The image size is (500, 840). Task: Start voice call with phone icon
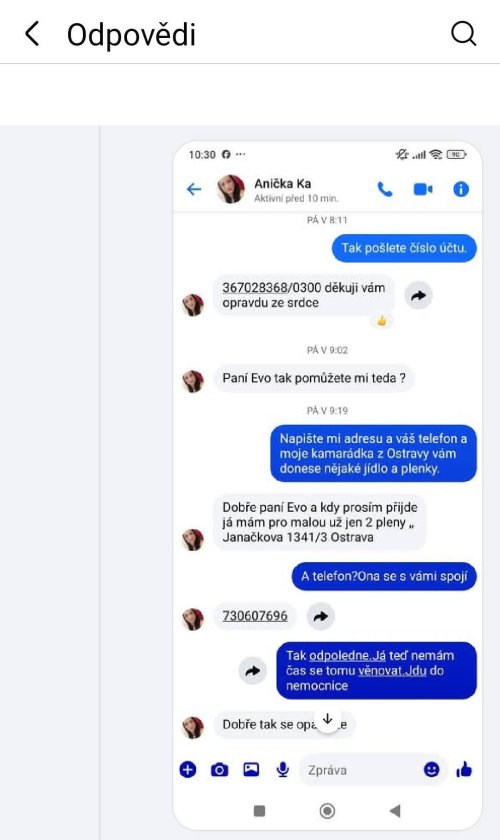coord(385,189)
